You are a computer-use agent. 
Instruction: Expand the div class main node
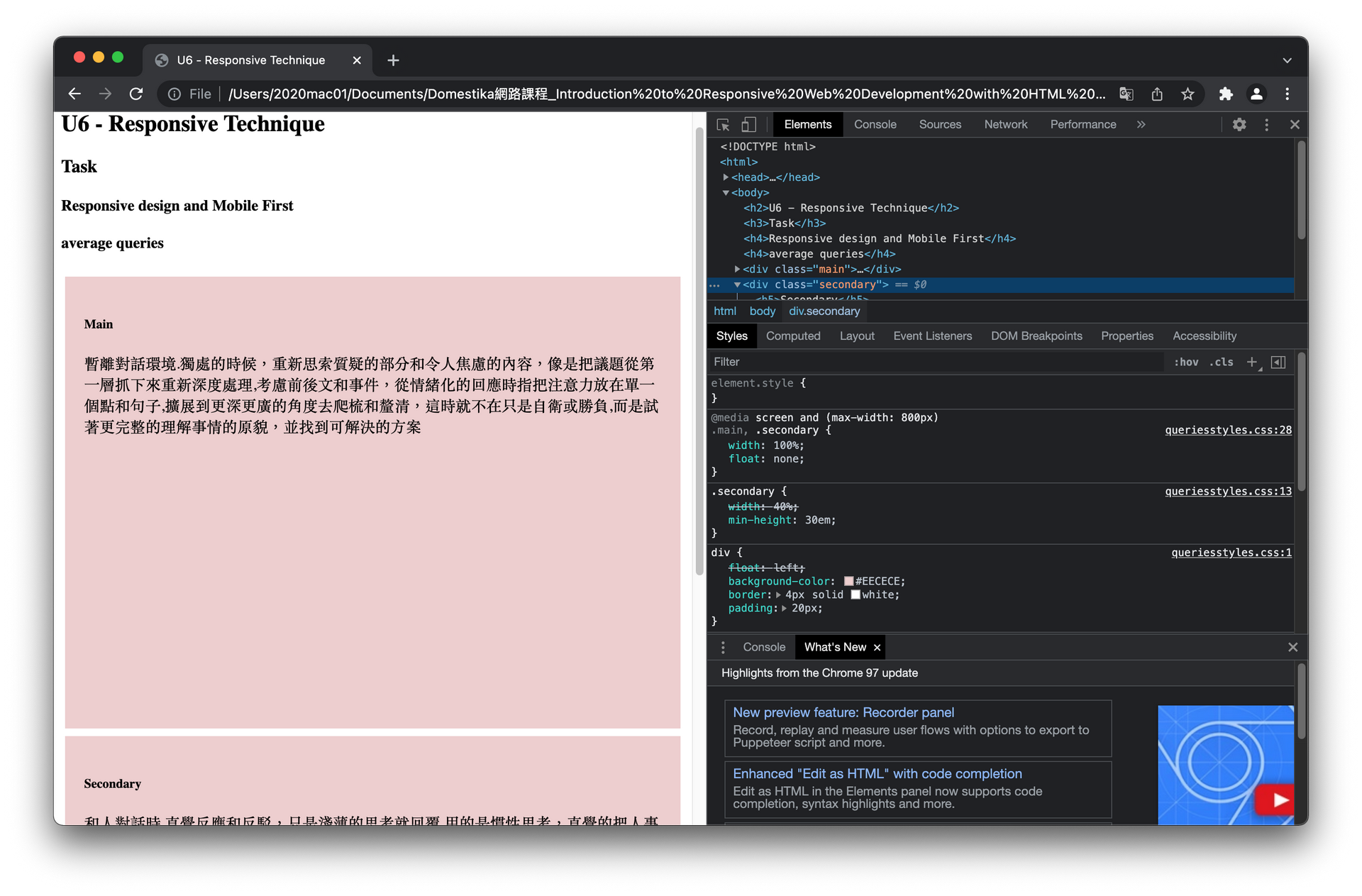[x=737, y=270]
